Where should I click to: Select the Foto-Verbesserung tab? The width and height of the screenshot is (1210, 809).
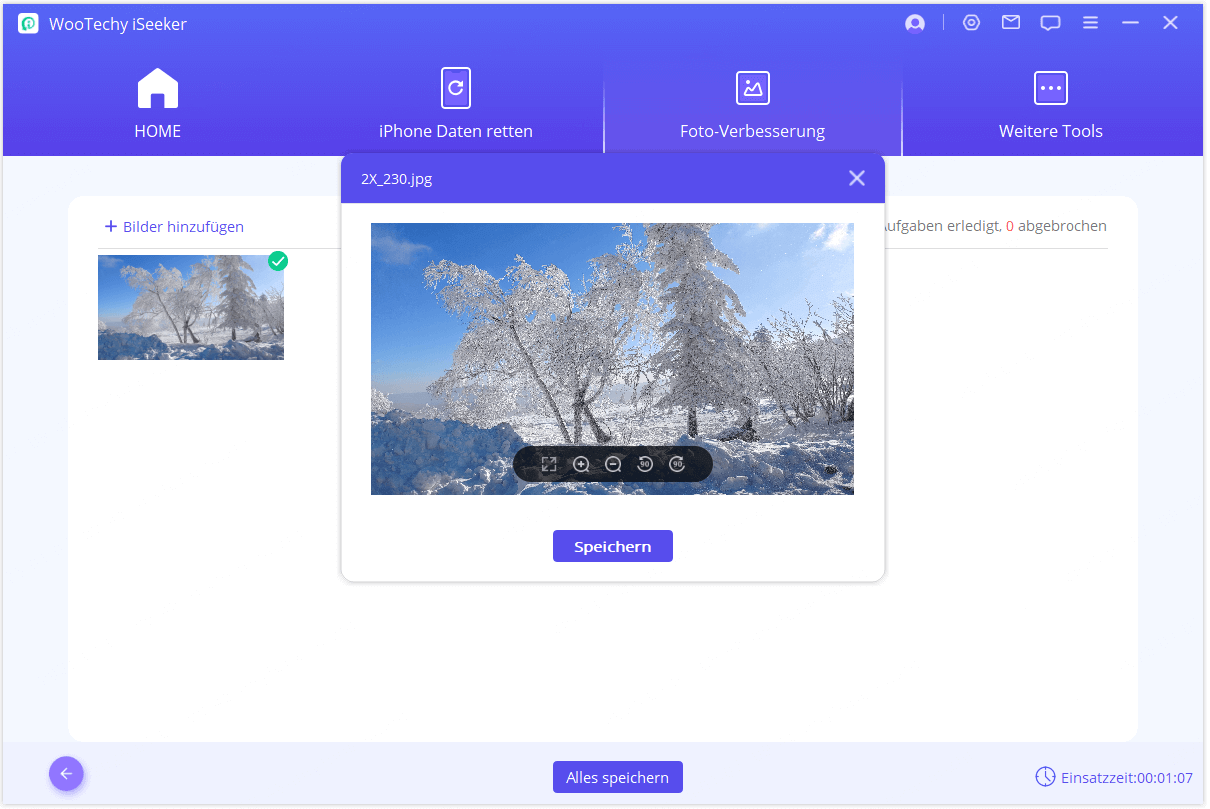point(752,104)
